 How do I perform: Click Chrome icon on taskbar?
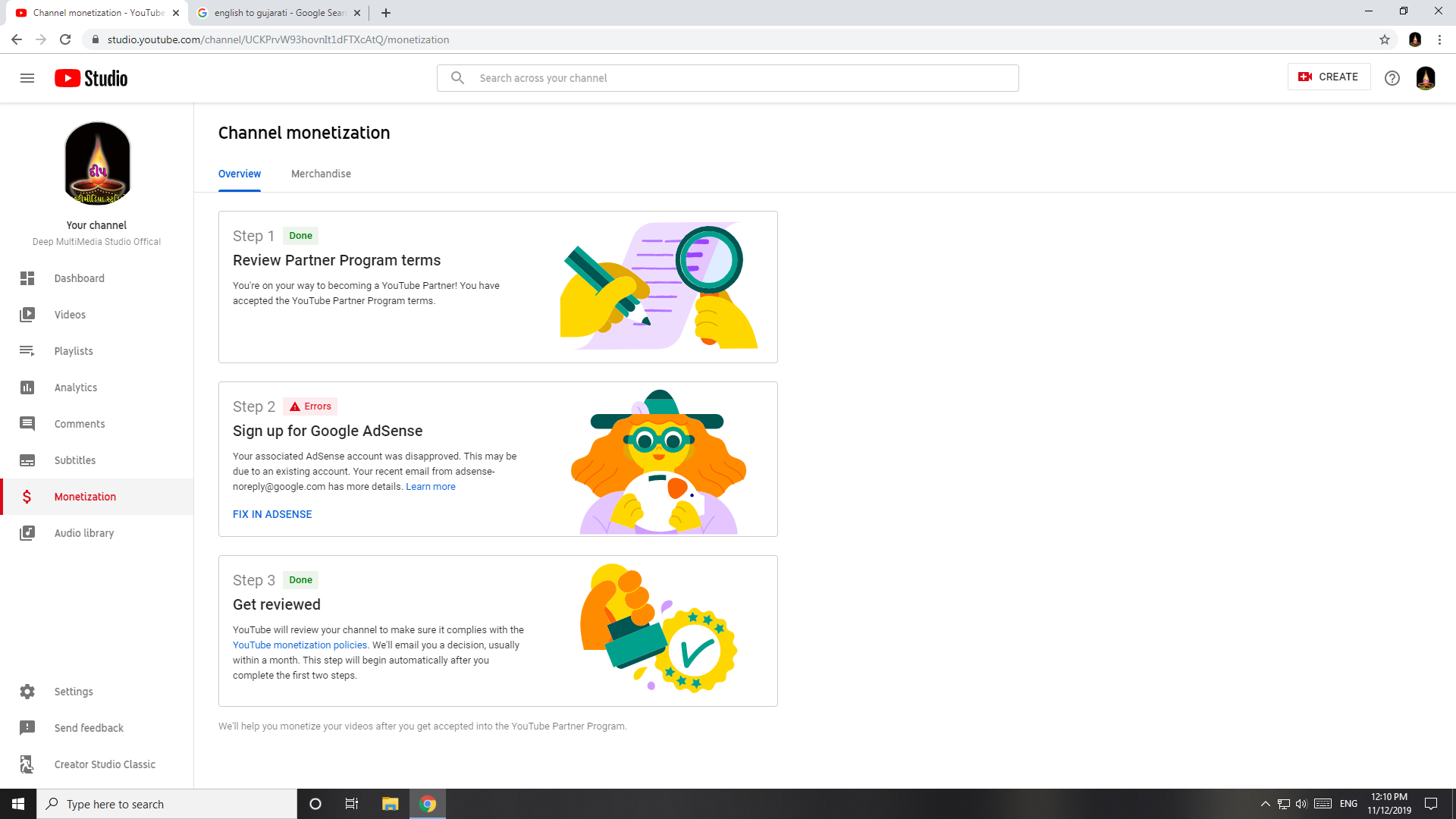[428, 804]
